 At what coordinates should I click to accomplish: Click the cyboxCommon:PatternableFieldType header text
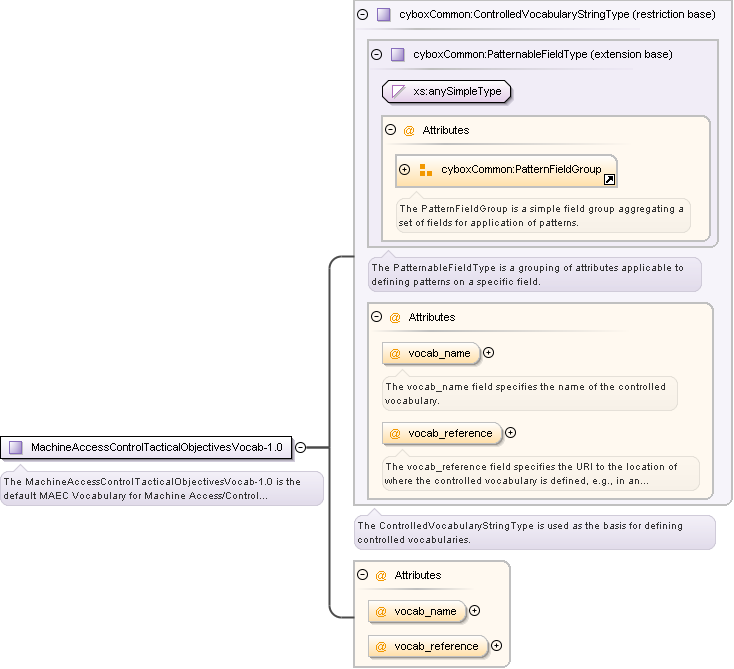[543, 54]
